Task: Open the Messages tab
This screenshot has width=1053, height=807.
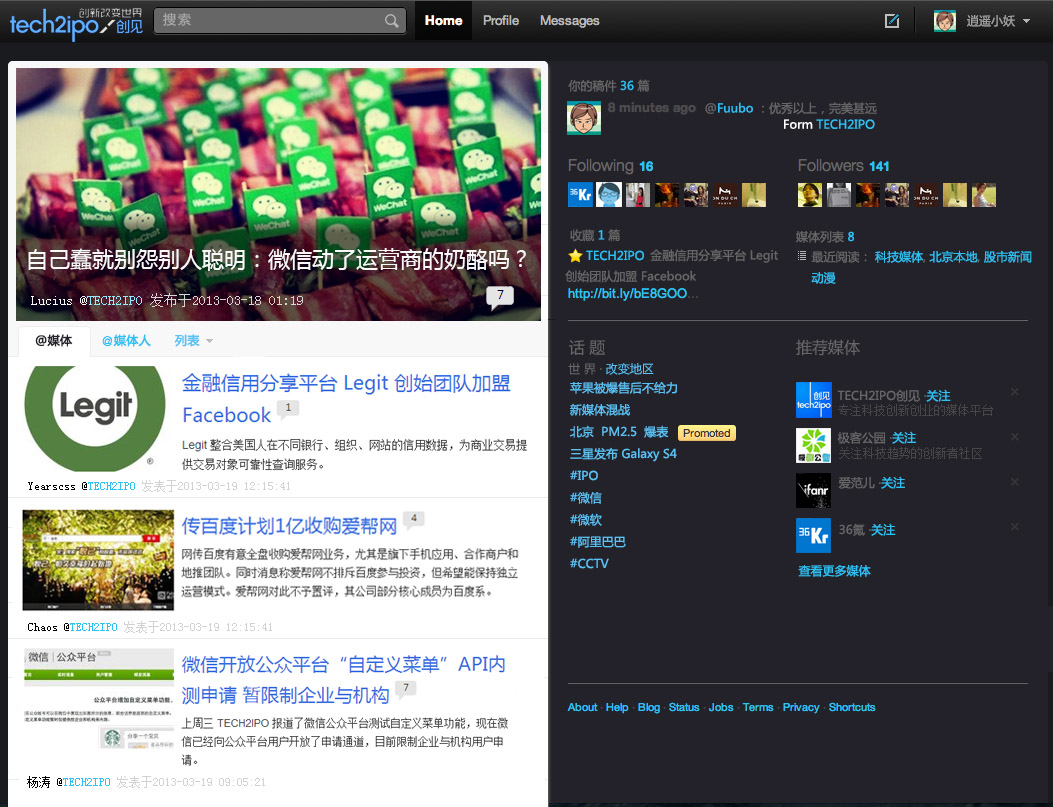Action: coord(569,21)
